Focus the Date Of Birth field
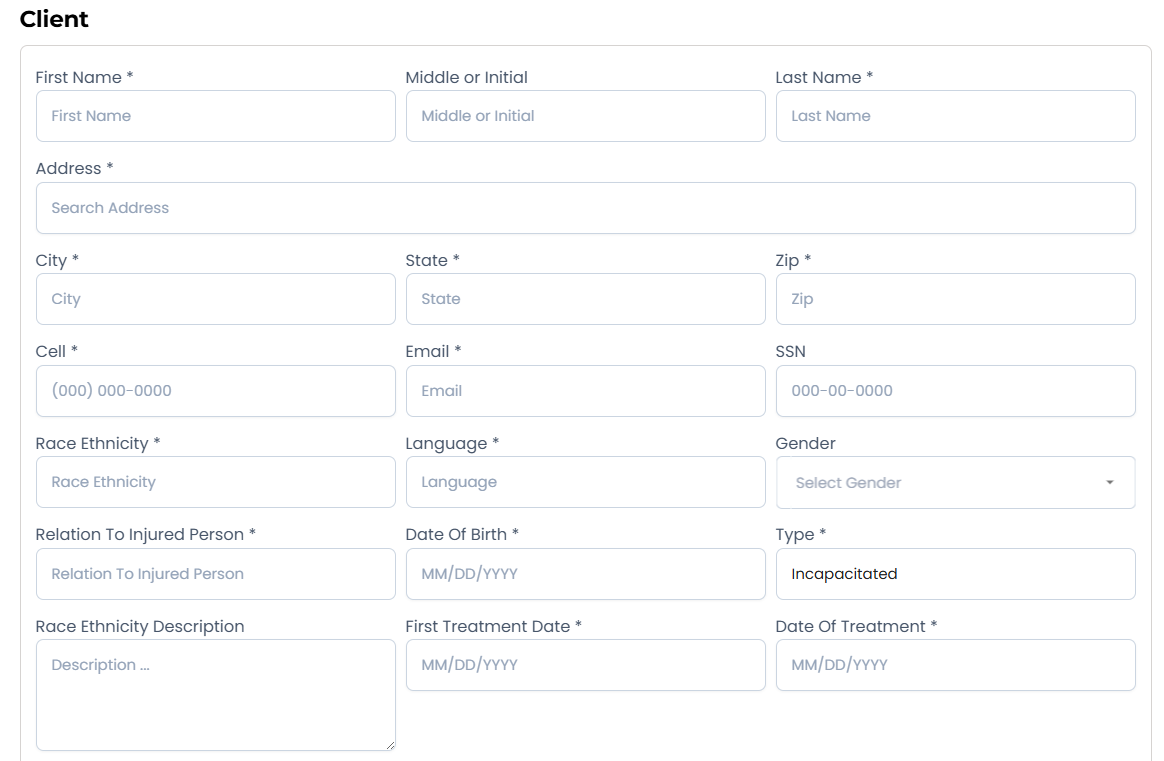 [x=585, y=574]
